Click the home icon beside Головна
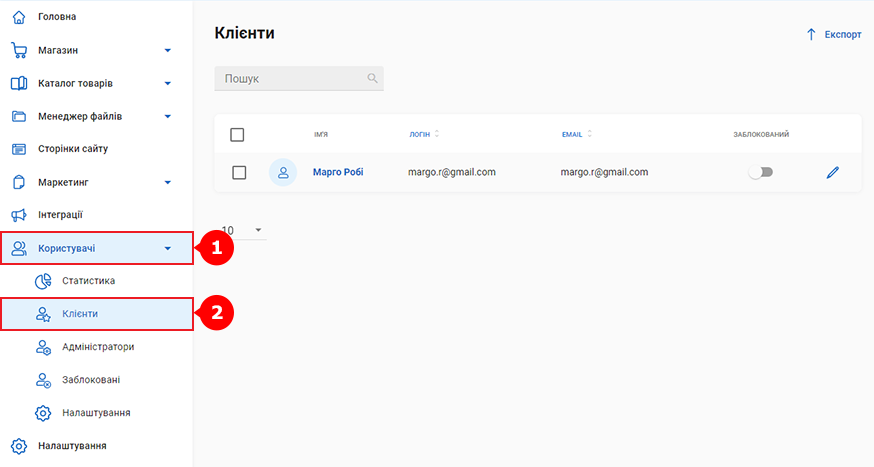874x467 pixels. point(18,17)
